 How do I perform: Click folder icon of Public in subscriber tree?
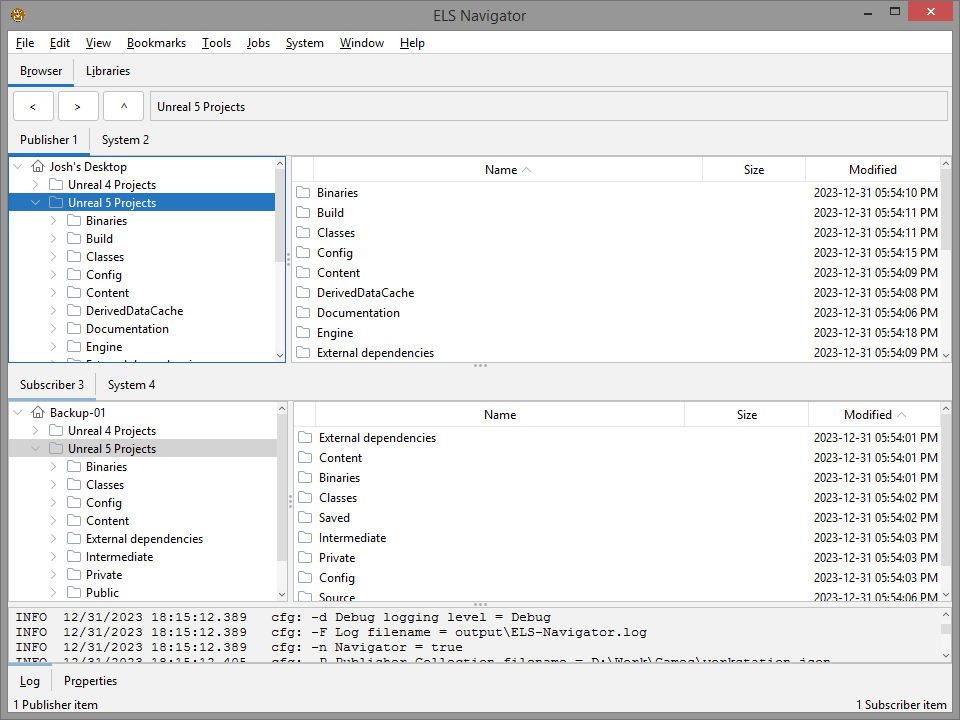(x=74, y=593)
